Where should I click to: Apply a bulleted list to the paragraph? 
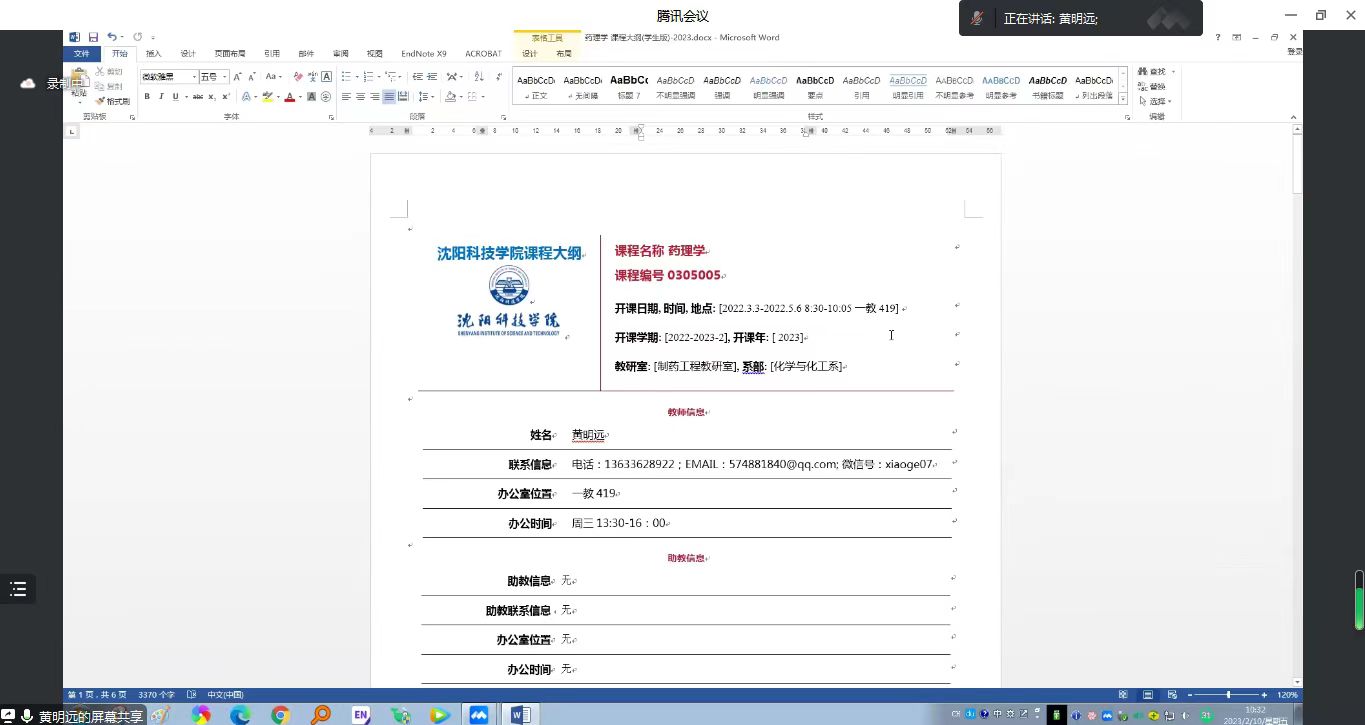click(x=345, y=77)
